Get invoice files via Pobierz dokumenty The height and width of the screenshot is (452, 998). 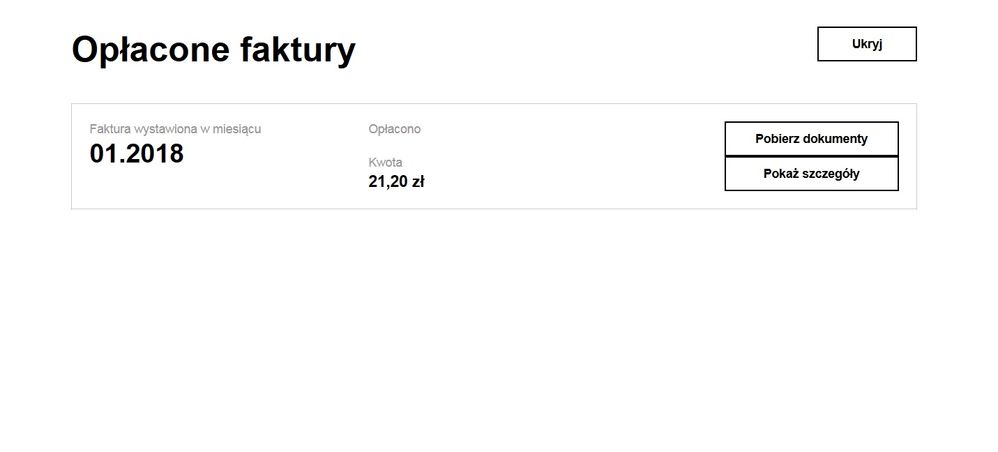[811, 139]
